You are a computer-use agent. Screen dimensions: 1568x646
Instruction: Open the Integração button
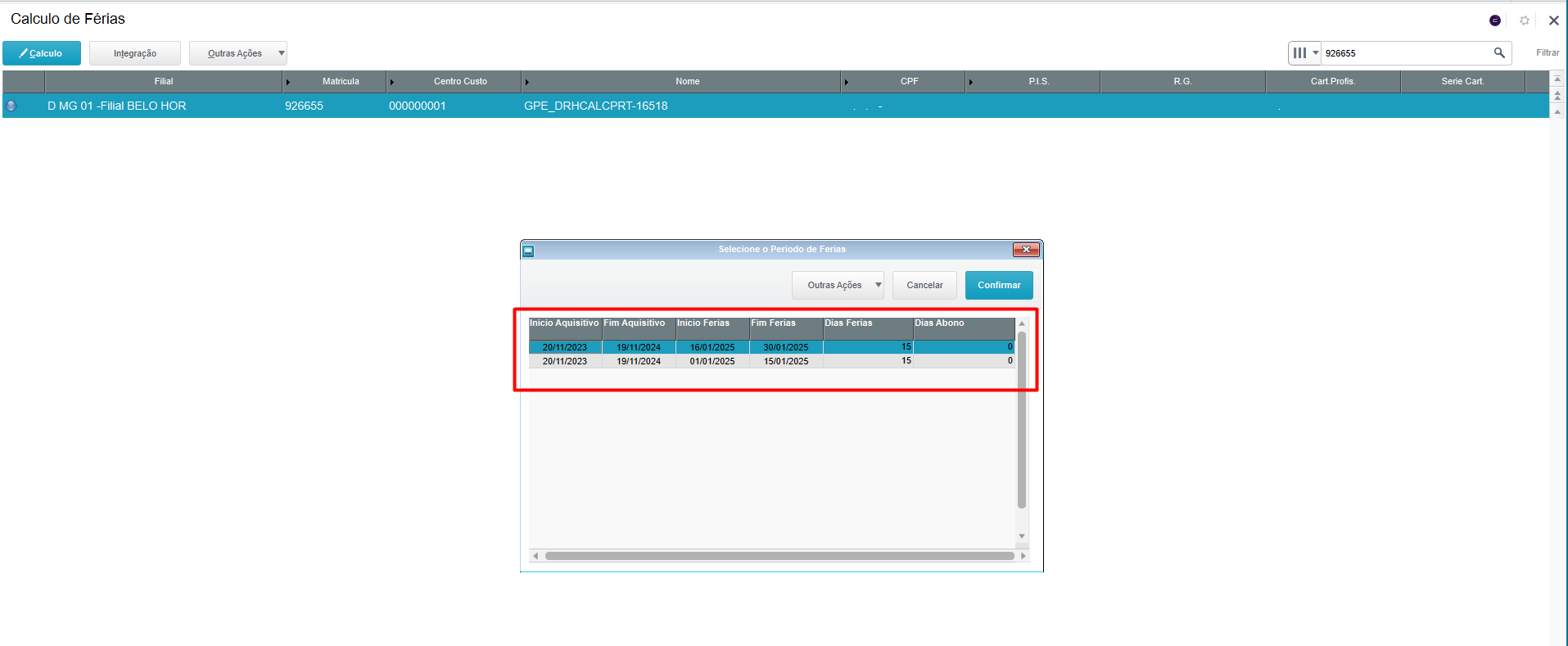[x=135, y=53]
